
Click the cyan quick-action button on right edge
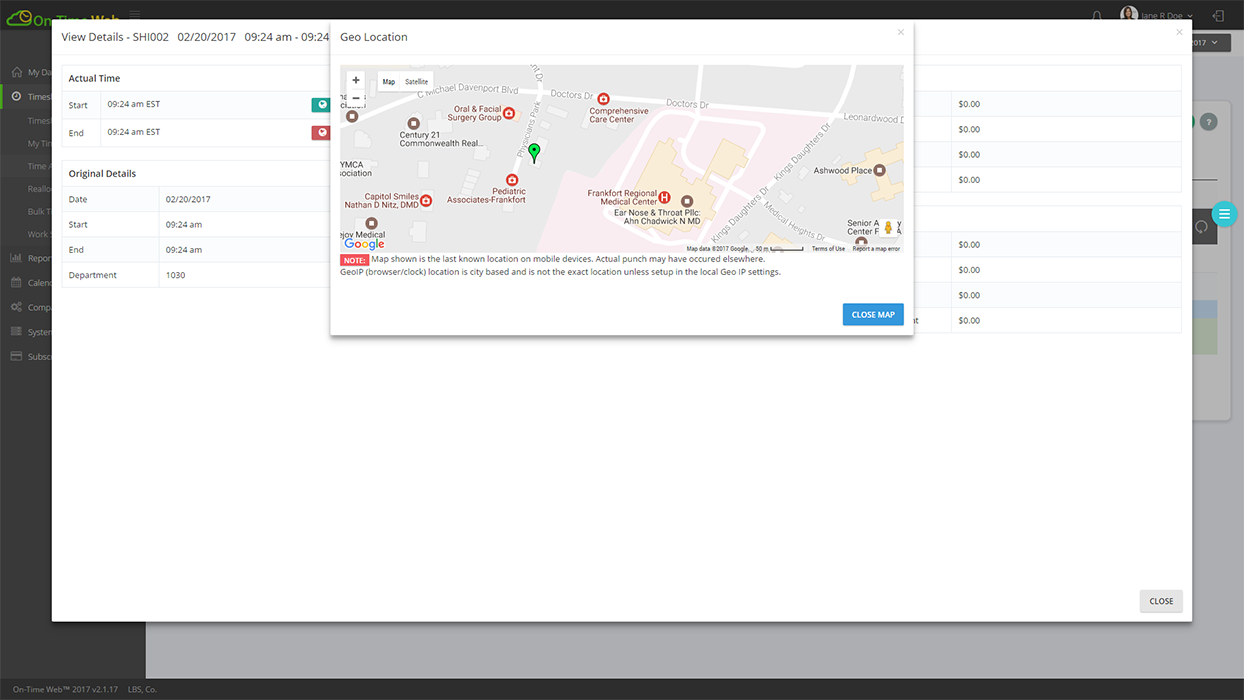(x=1224, y=213)
